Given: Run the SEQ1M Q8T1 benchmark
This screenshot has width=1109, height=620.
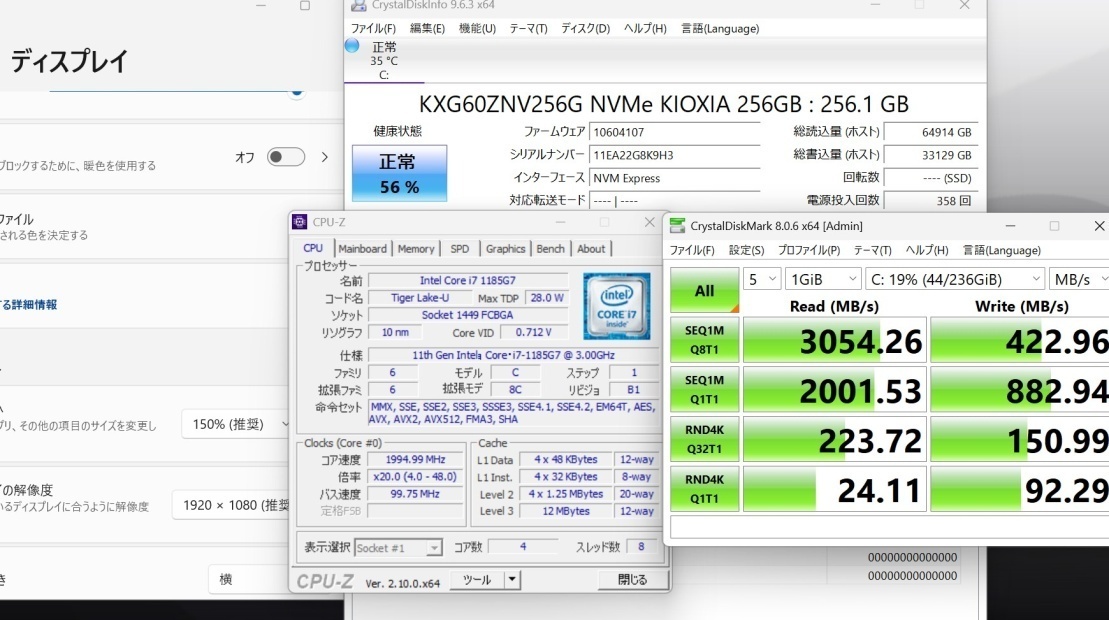Looking at the screenshot, I should (x=704, y=340).
